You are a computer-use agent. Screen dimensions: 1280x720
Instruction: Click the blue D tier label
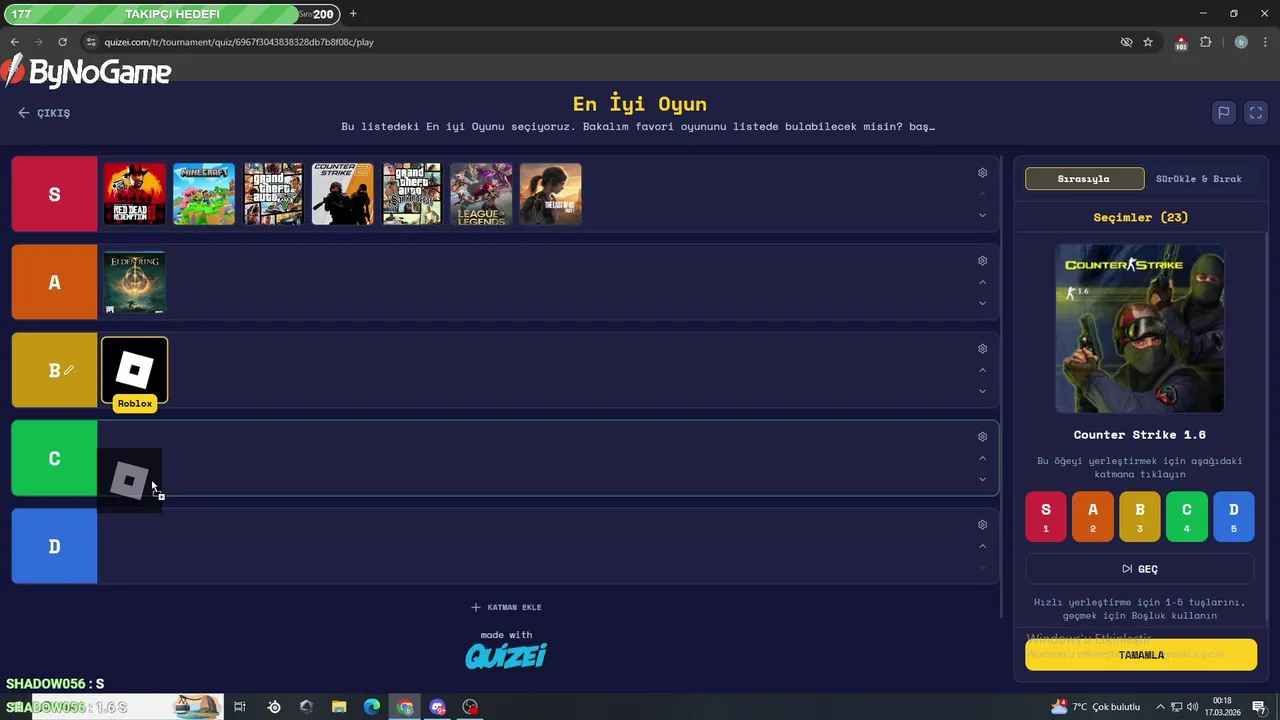coord(54,546)
